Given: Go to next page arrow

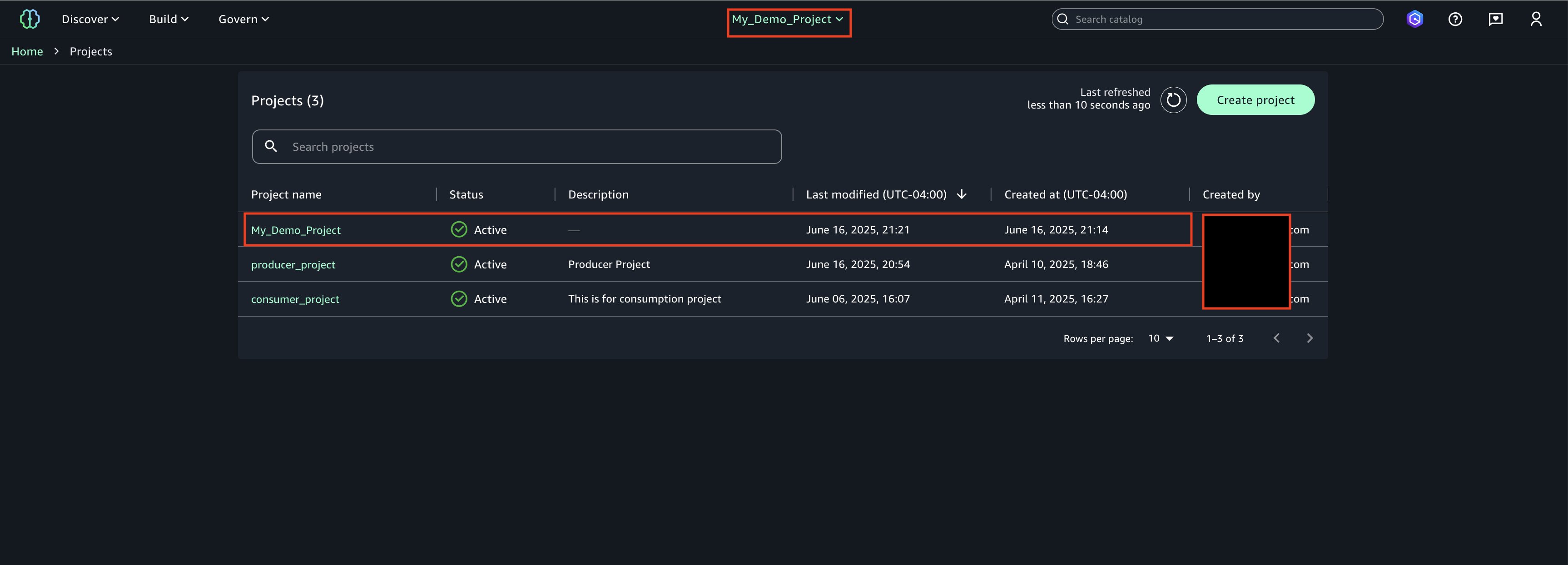Looking at the screenshot, I should coord(1309,338).
